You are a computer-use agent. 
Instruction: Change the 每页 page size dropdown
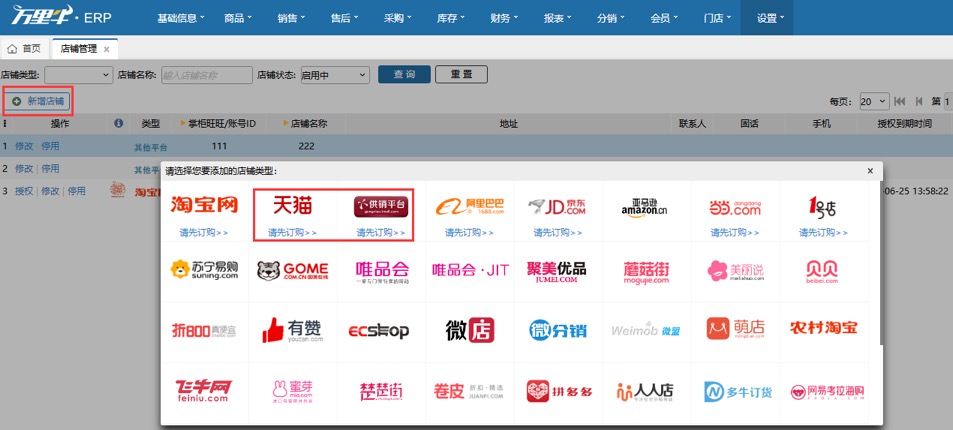pos(875,101)
